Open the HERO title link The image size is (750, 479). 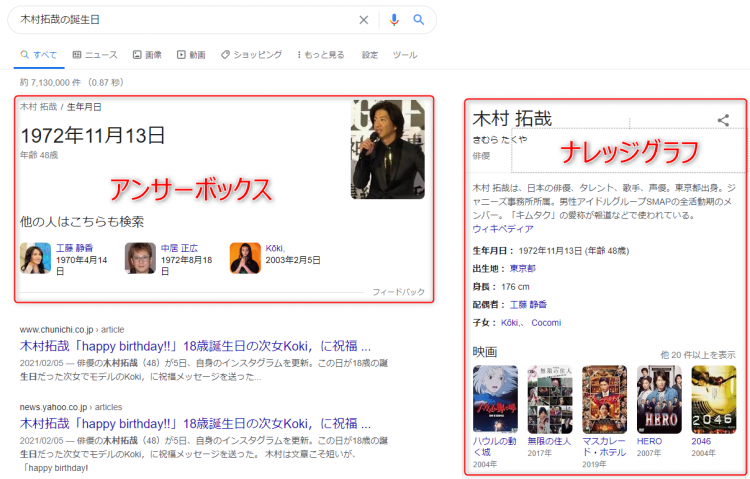coord(650,441)
